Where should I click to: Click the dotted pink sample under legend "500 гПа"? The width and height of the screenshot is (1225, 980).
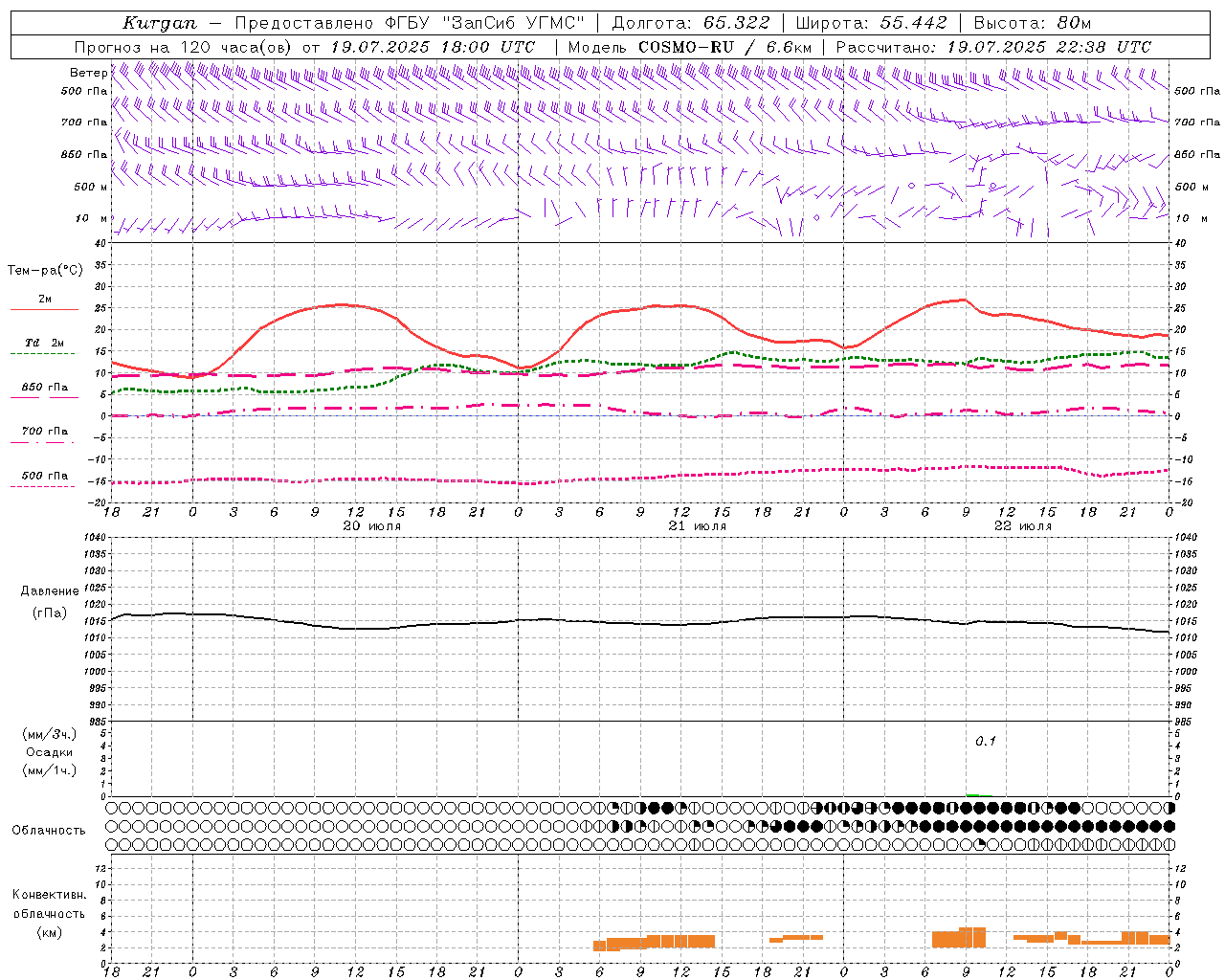[x=44, y=486]
